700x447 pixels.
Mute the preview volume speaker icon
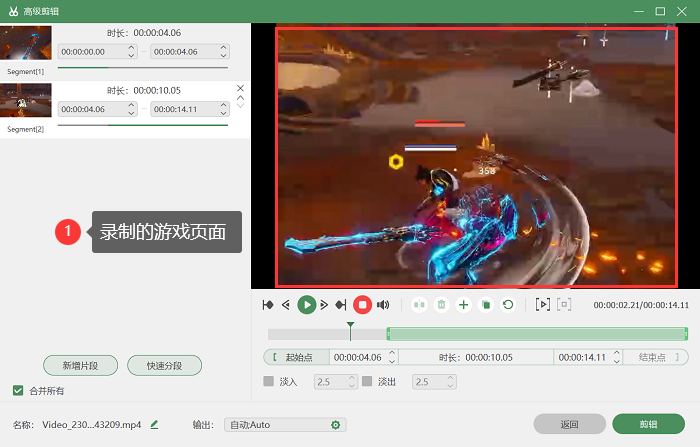click(x=383, y=305)
